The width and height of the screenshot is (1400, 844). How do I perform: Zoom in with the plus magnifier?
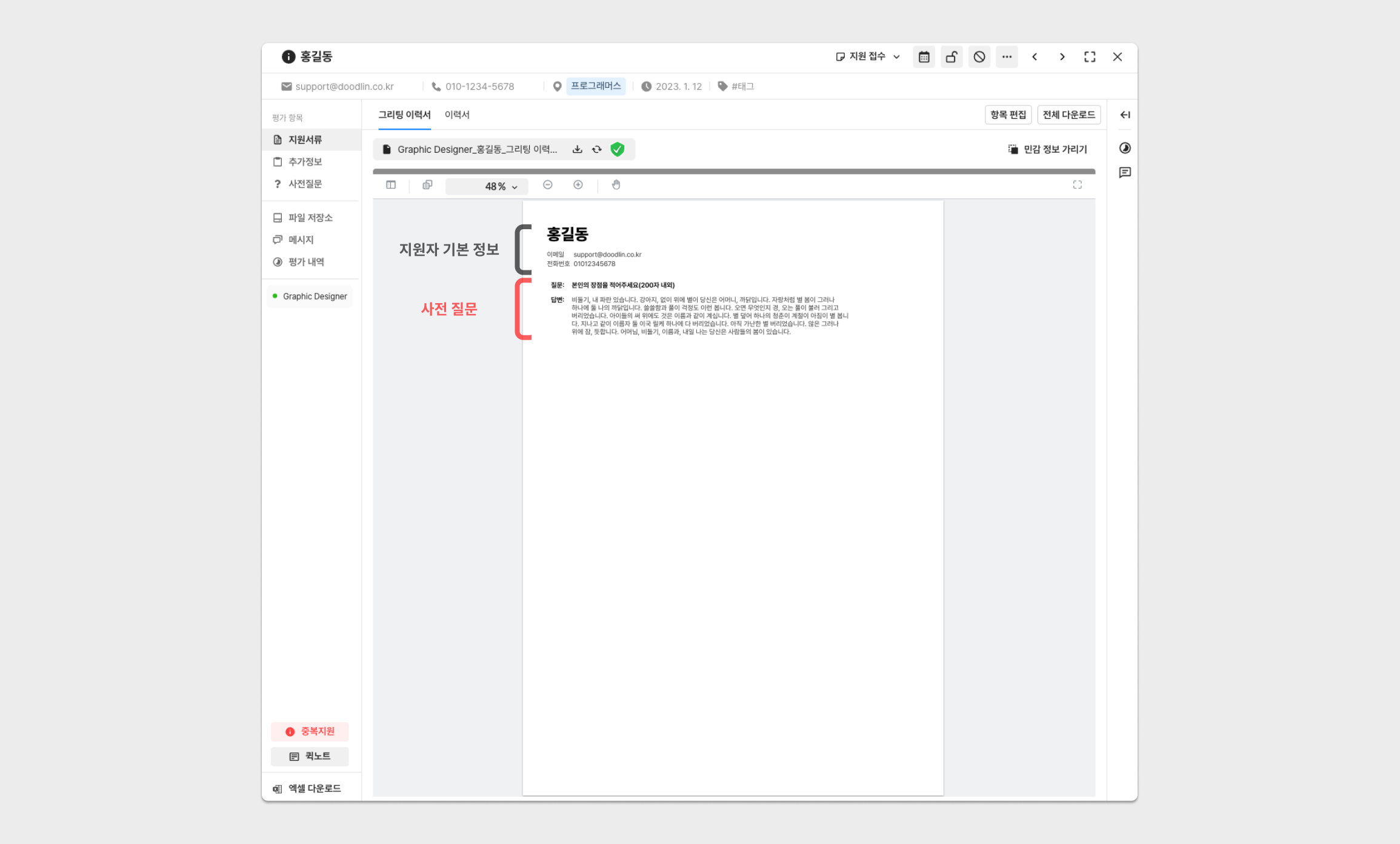coord(578,185)
